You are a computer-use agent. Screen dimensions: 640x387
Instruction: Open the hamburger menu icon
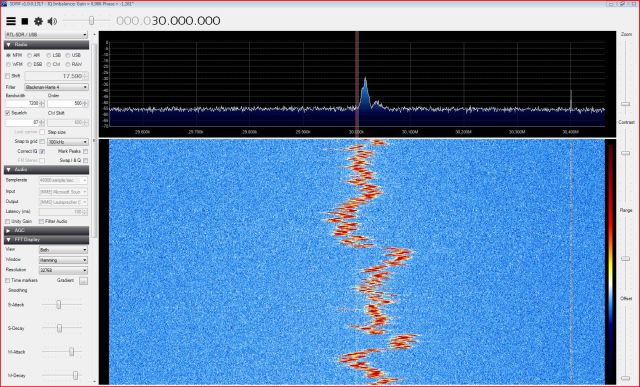11,21
